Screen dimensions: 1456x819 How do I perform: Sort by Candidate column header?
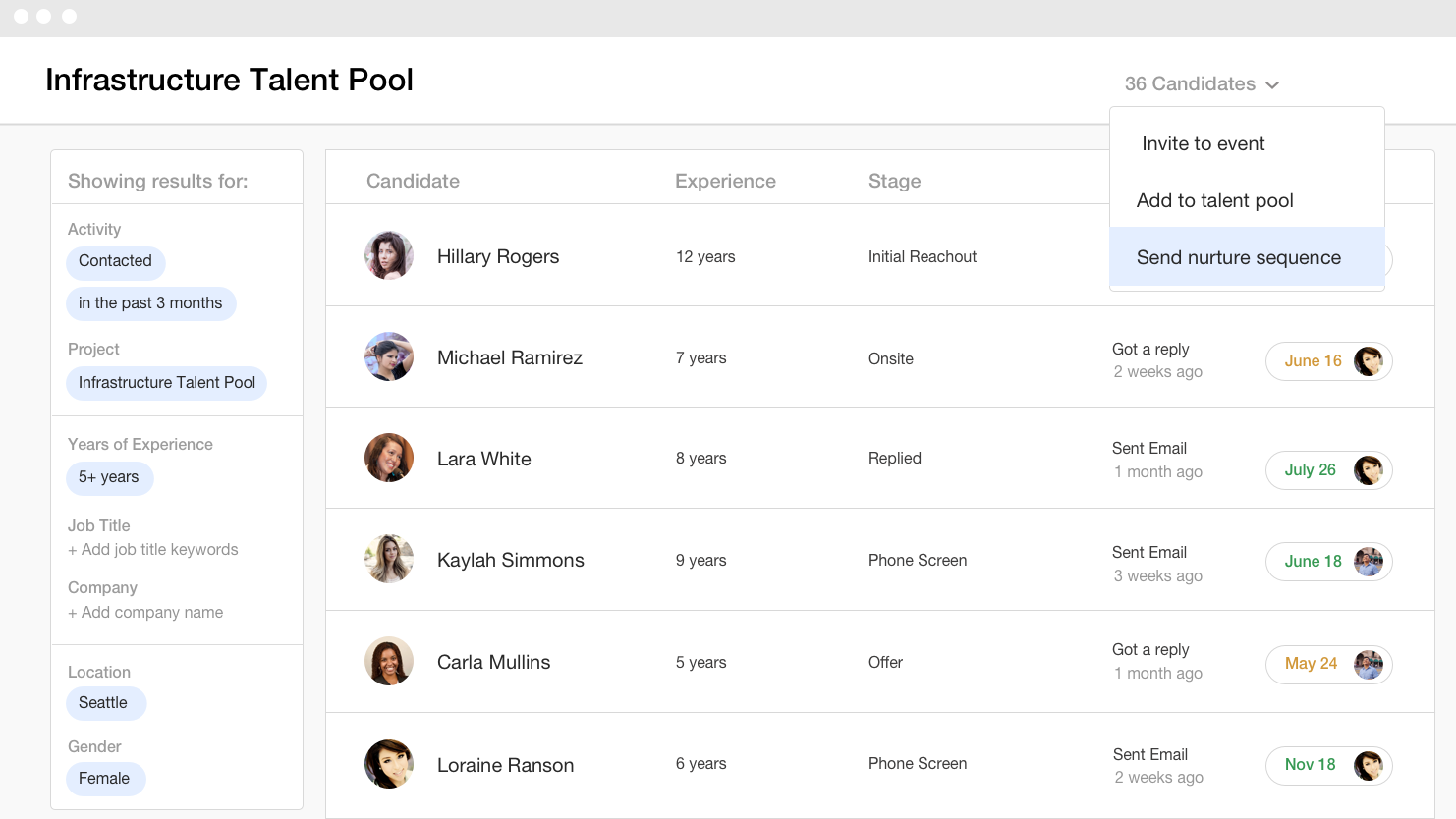click(x=413, y=181)
